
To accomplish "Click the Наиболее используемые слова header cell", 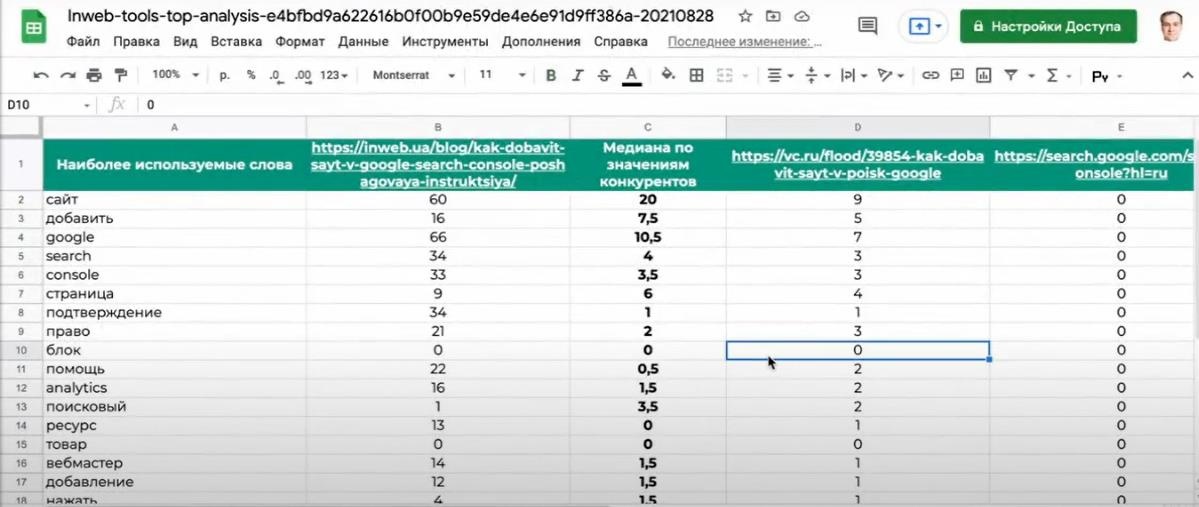I will 174,164.
